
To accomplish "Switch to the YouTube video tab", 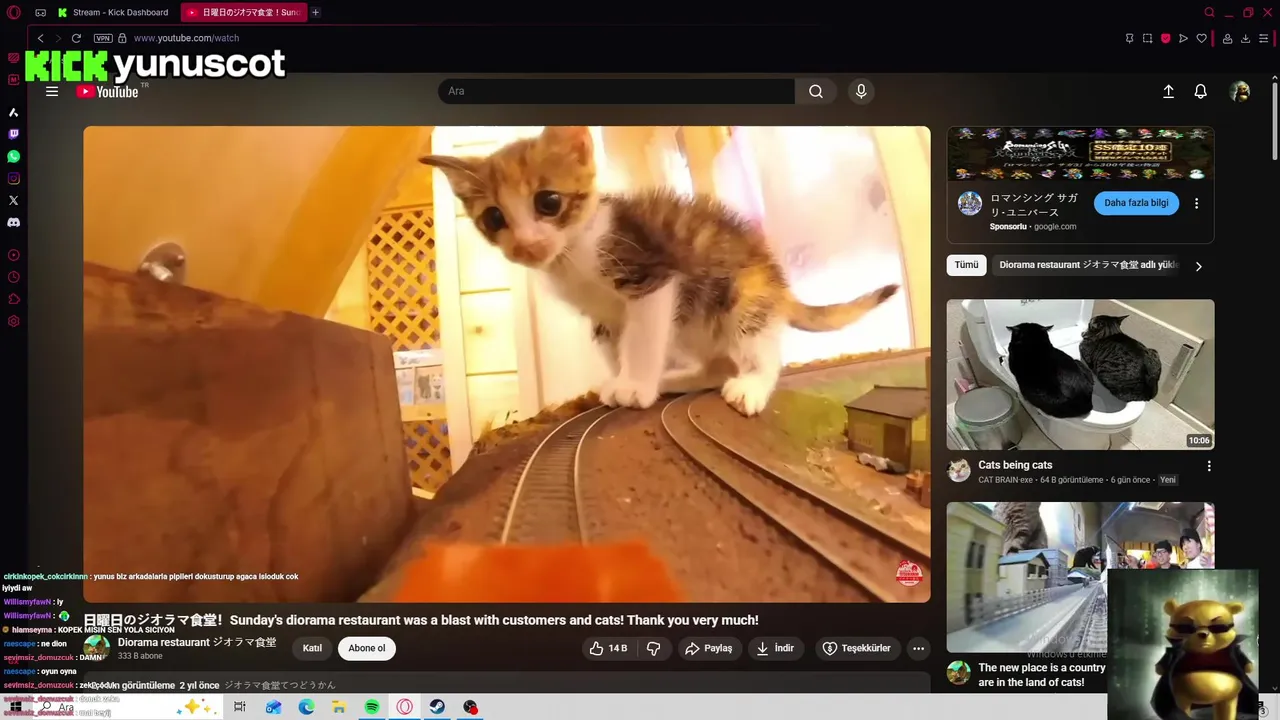I will coord(243,12).
